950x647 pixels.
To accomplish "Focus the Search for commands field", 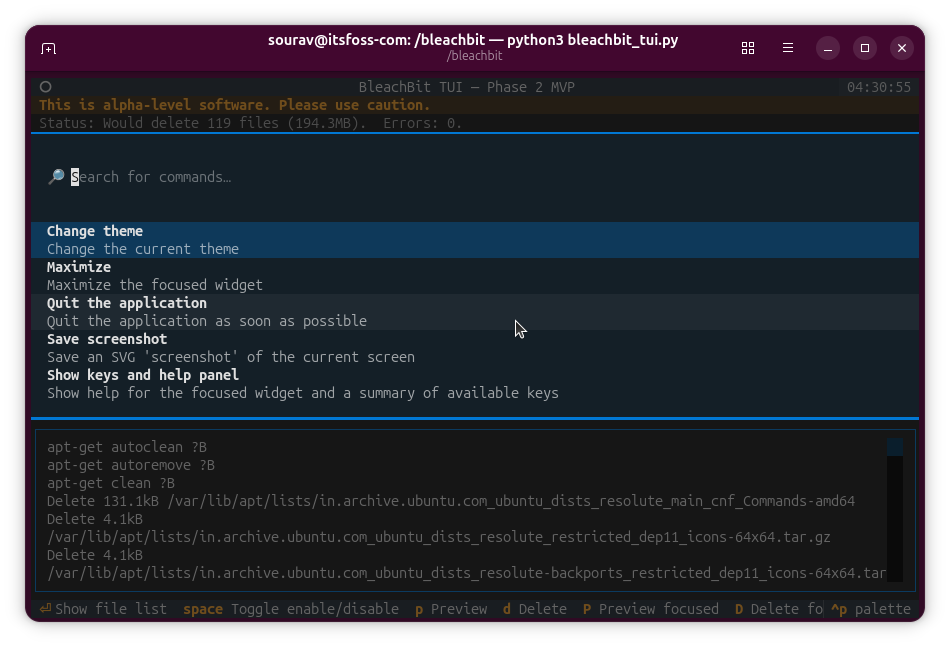I will pyautogui.click(x=475, y=177).
